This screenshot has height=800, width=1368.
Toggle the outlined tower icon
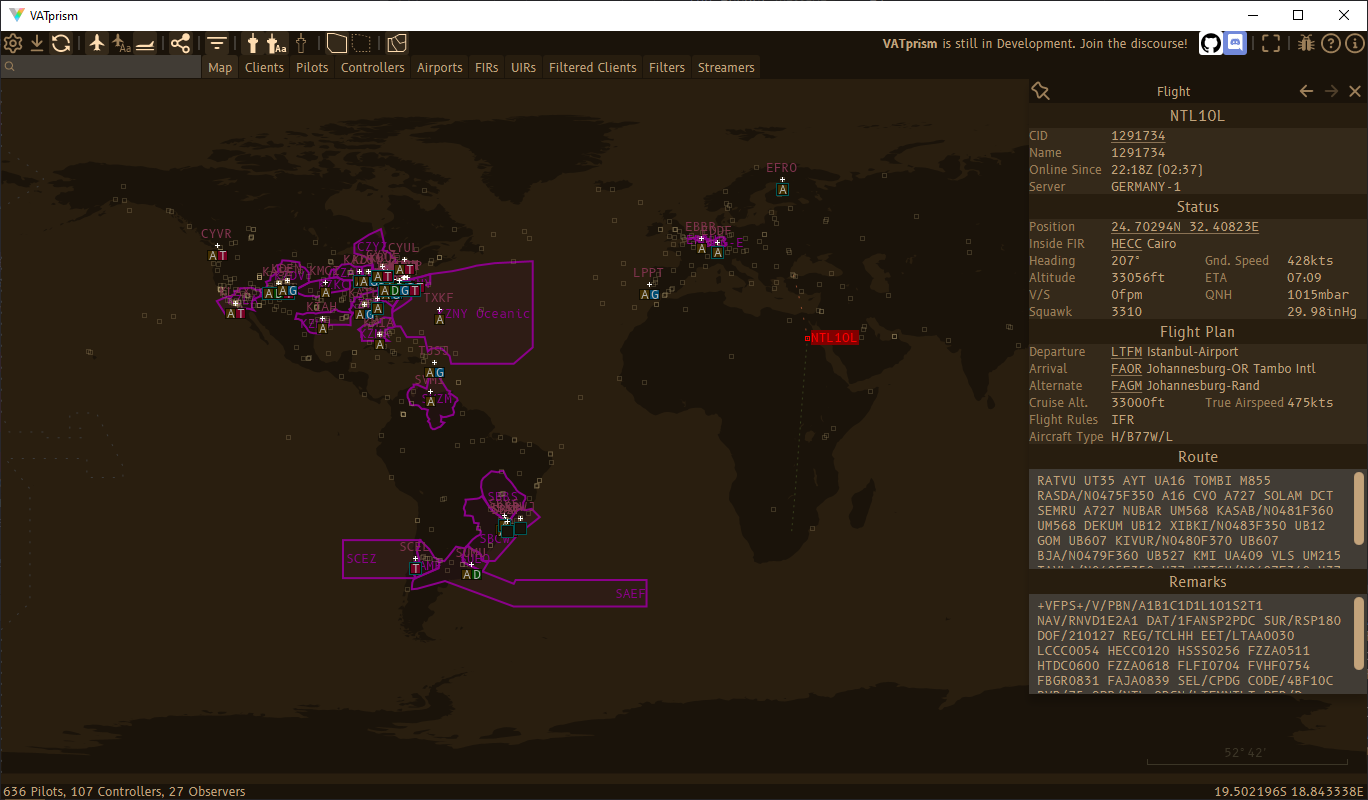pos(300,43)
